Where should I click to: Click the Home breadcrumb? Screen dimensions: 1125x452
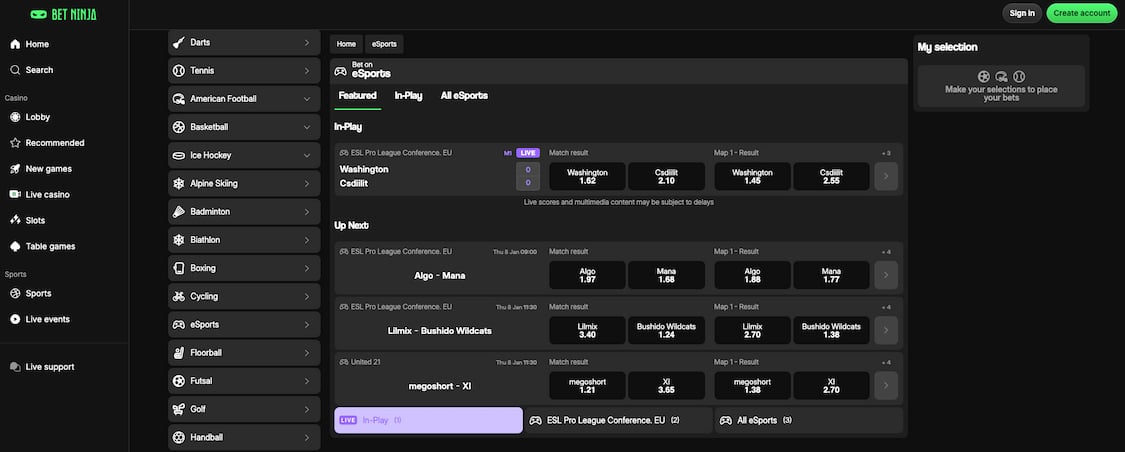tap(346, 44)
